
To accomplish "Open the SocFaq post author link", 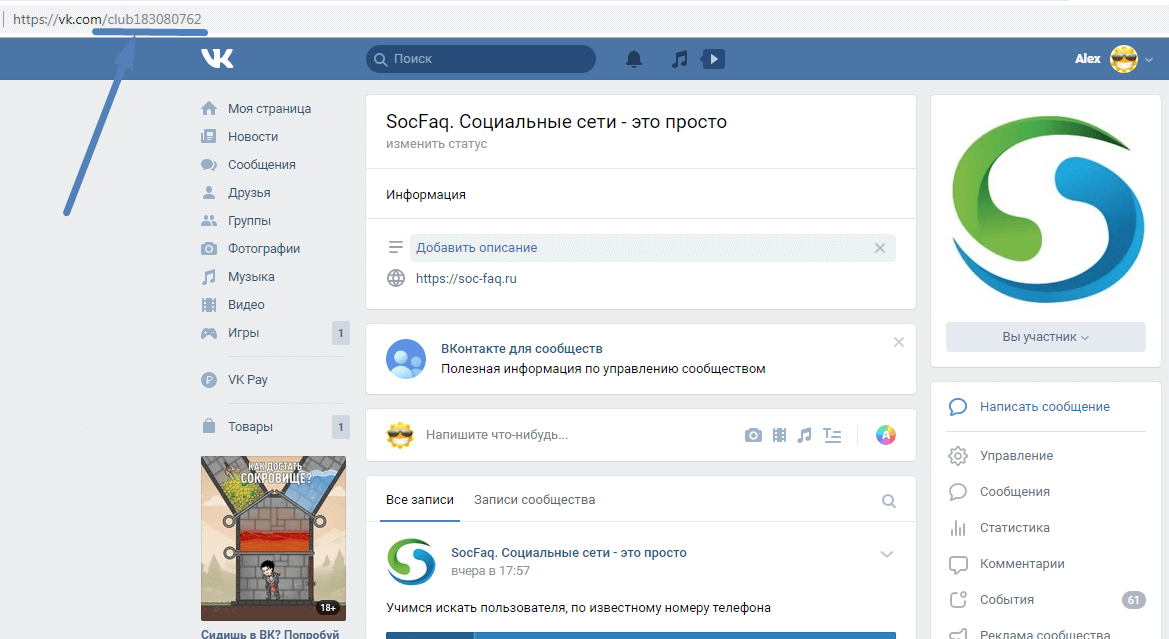I will (569, 553).
